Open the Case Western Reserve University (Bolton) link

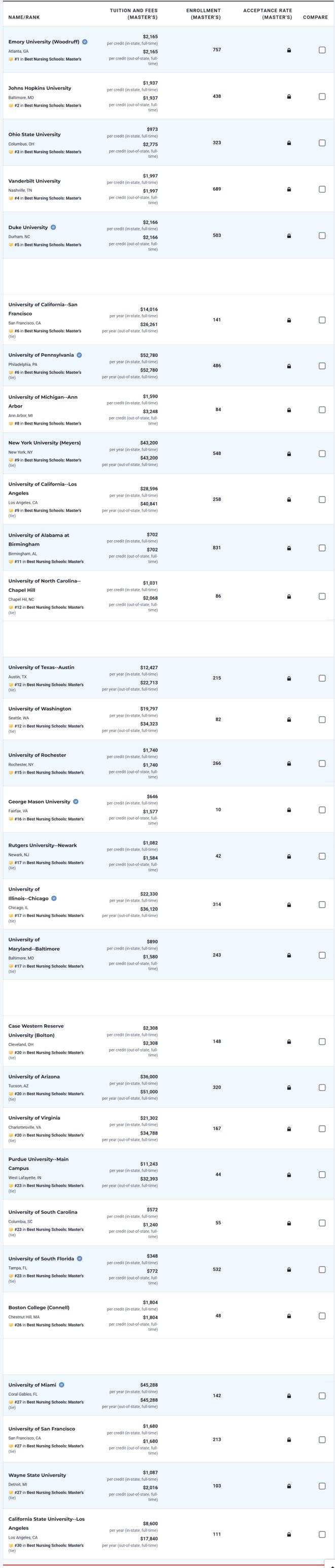coord(36,1030)
